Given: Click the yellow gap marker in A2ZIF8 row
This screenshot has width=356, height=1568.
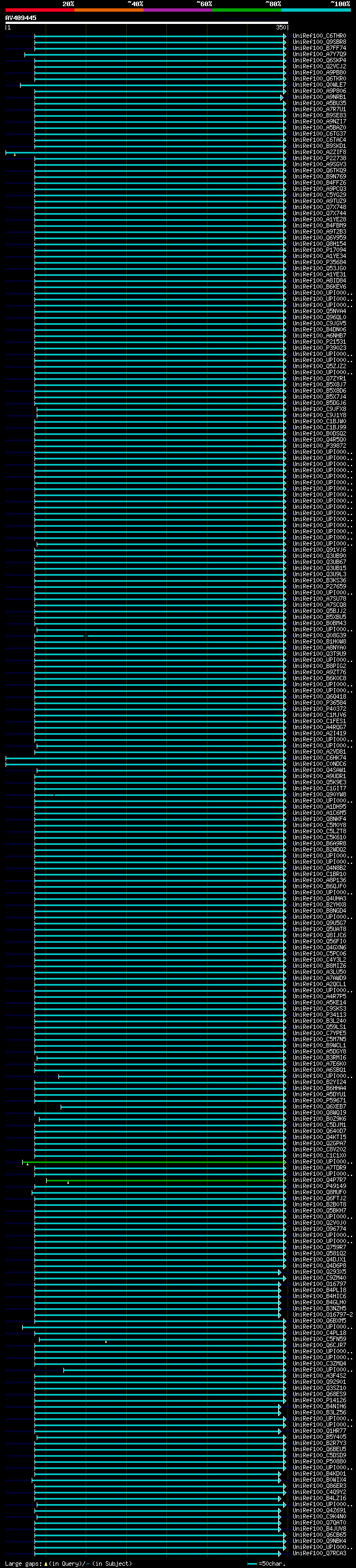Looking at the screenshot, I should pos(14,155).
